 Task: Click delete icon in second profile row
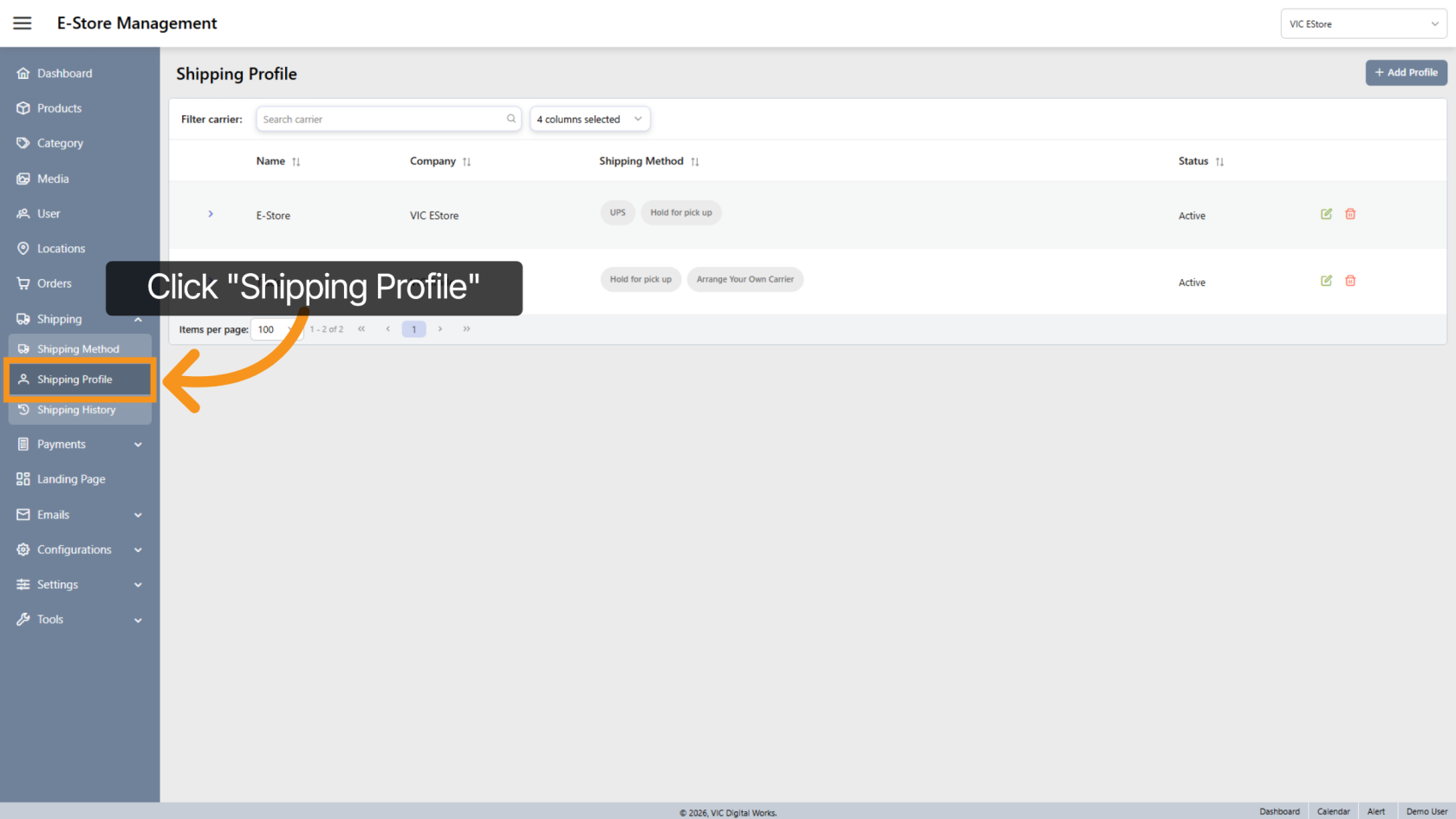[x=1350, y=281]
